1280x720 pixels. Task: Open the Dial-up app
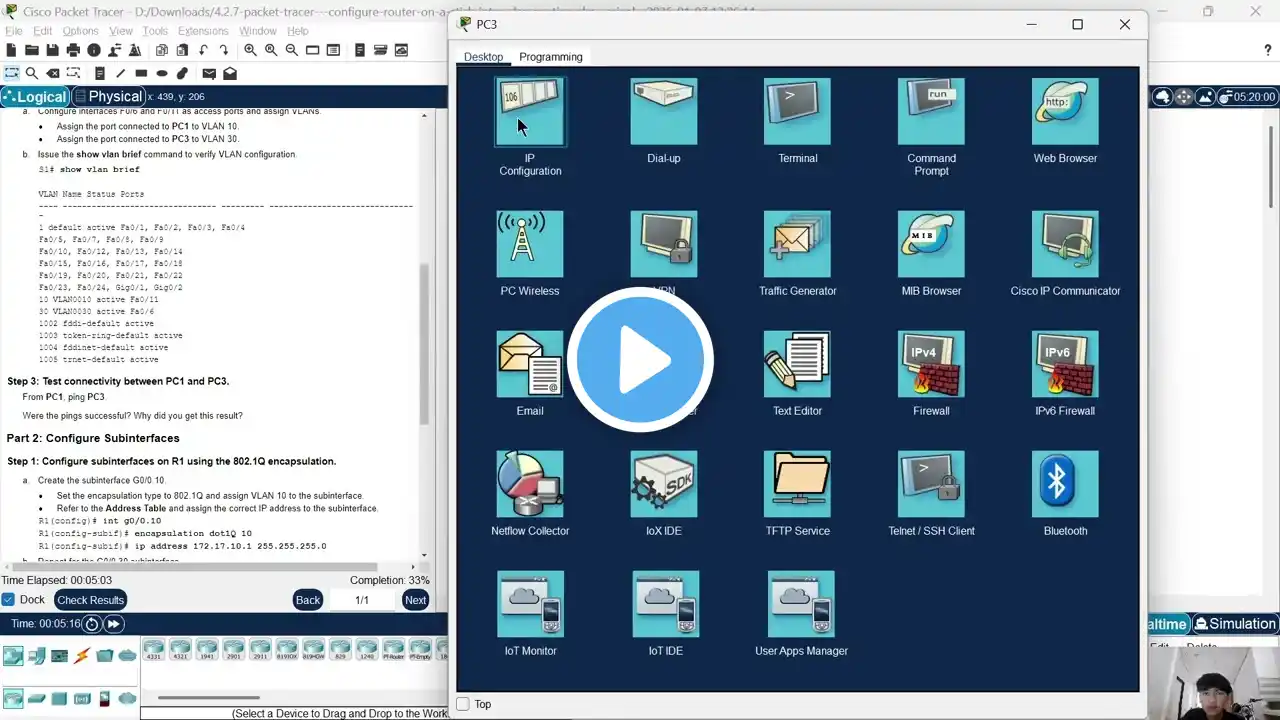[664, 112]
